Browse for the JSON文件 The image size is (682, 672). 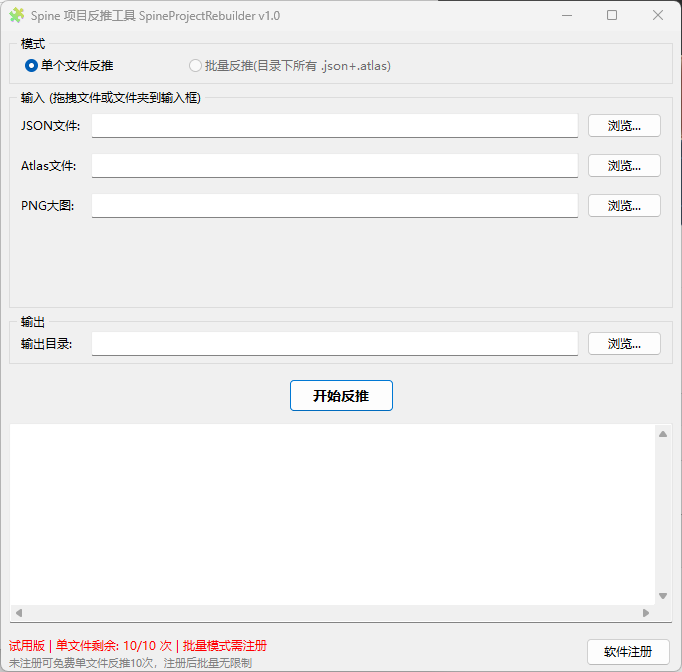[624, 126]
